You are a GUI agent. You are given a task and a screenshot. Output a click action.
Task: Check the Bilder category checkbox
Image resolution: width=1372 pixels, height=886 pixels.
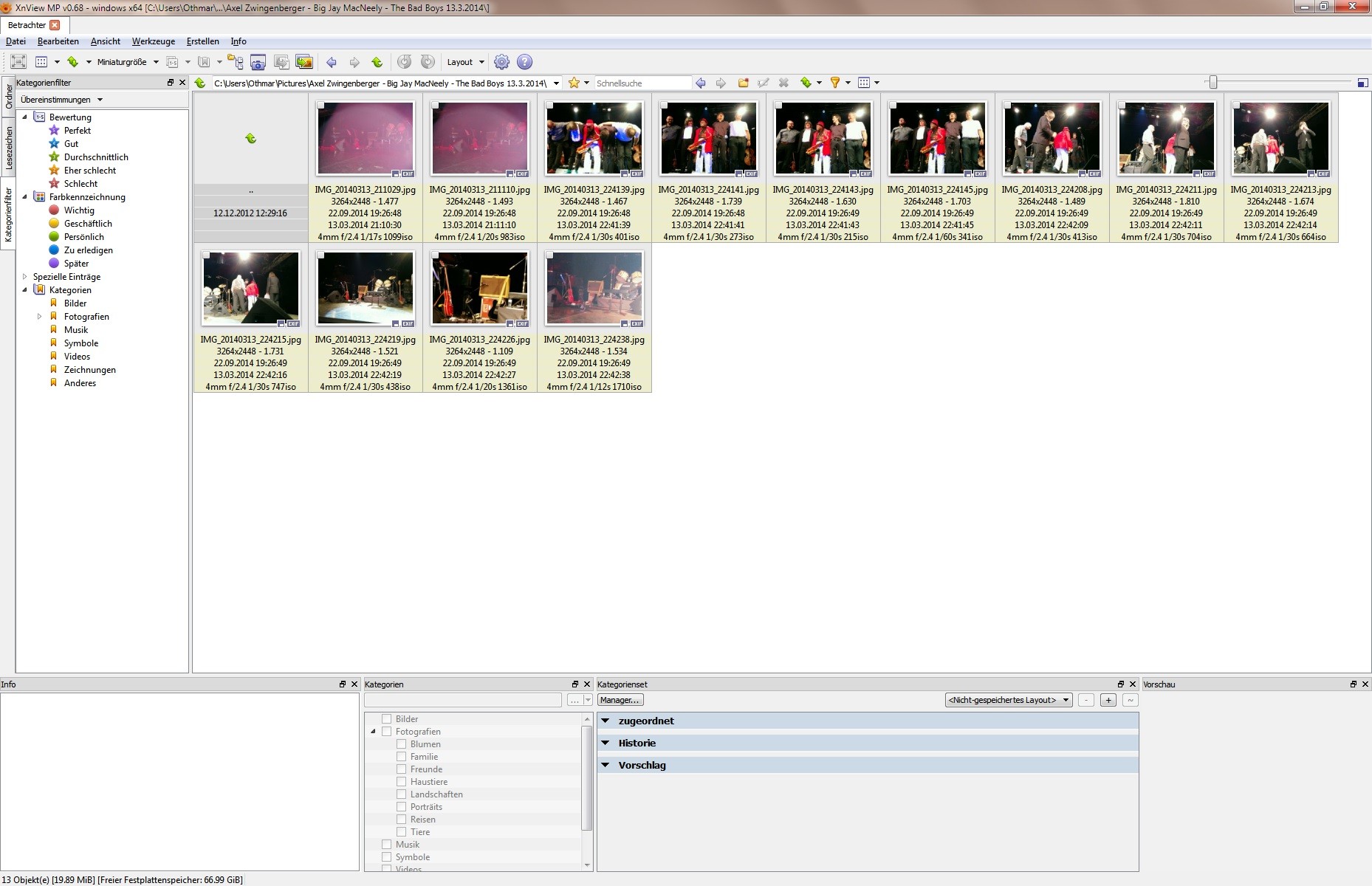386,719
